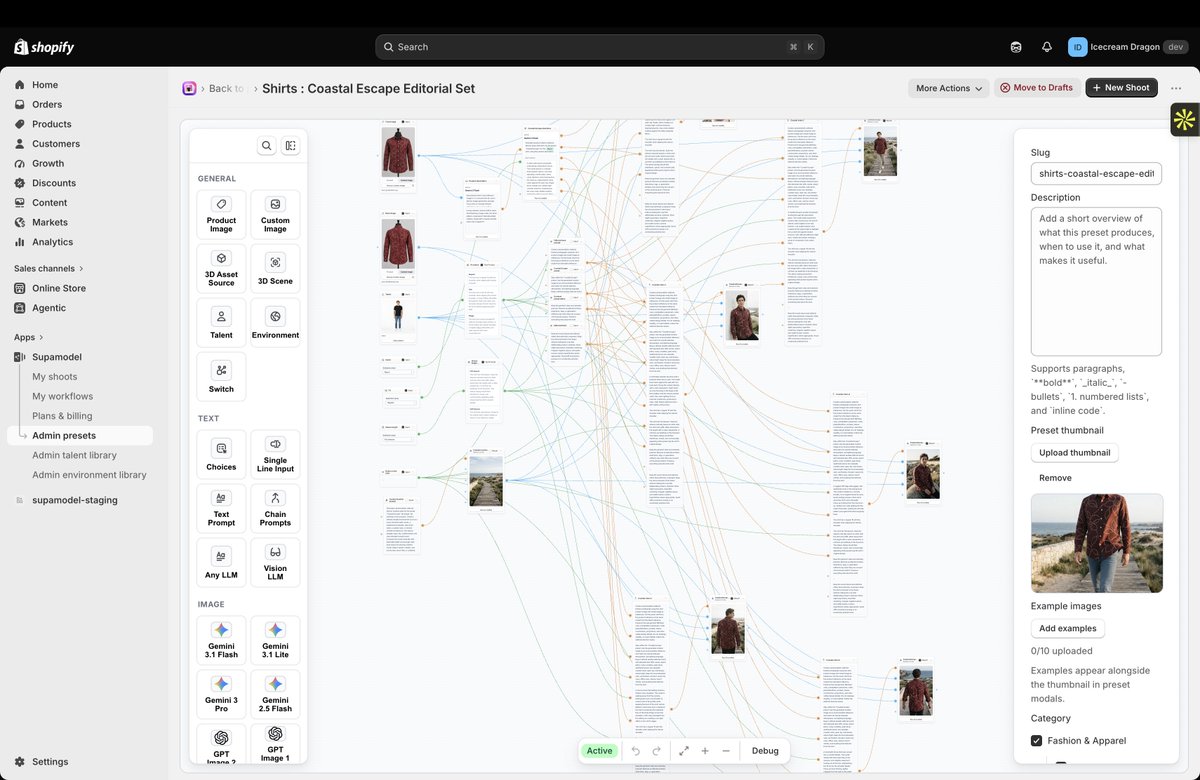
Task: Add a Gemini 3.1 Flash node
Action: pyautogui.click(x=221, y=640)
